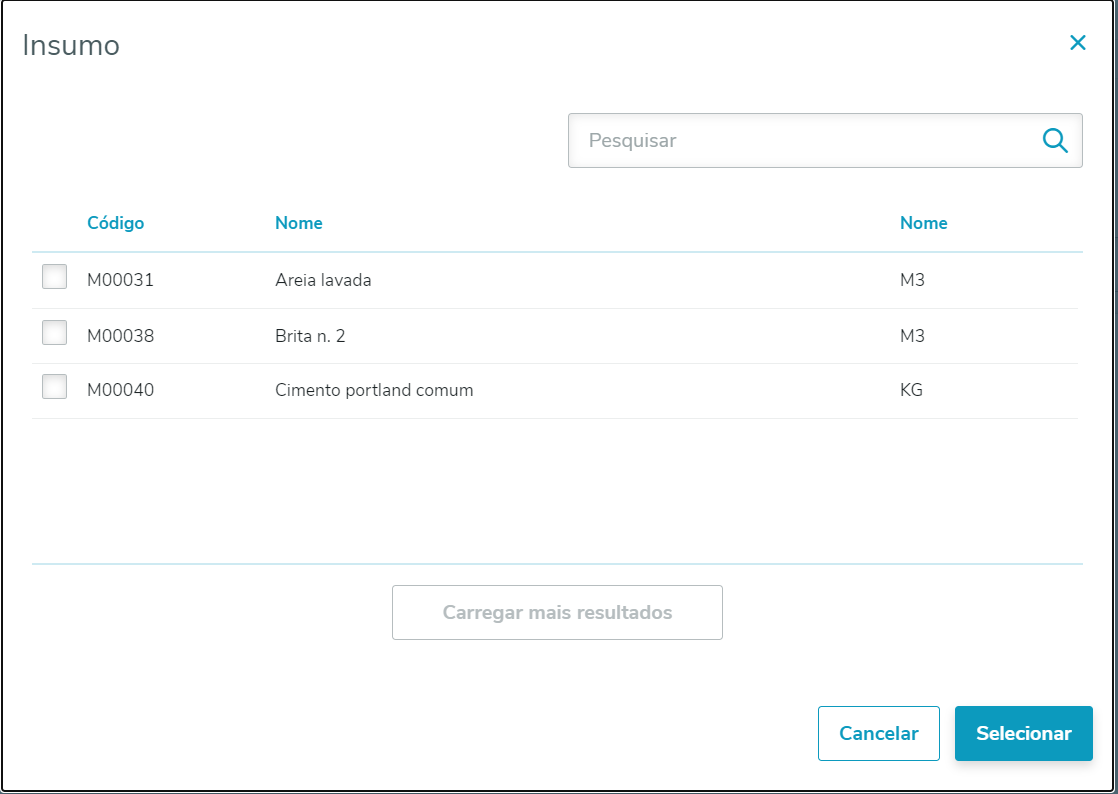Click code M00040 in the table
The height and width of the screenshot is (794, 1118).
pyautogui.click(x=120, y=390)
